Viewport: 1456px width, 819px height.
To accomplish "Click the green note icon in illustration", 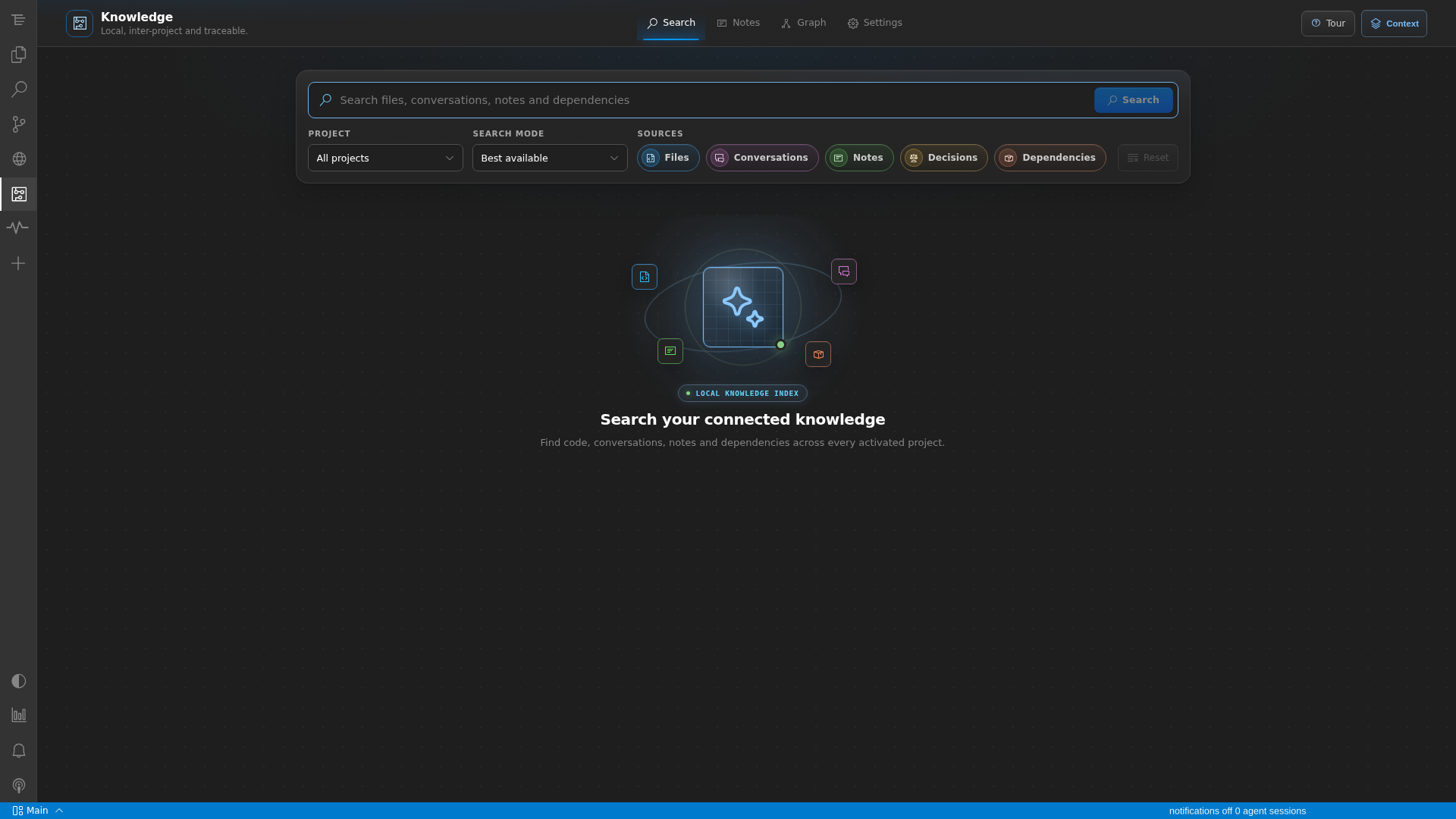I will (x=670, y=351).
